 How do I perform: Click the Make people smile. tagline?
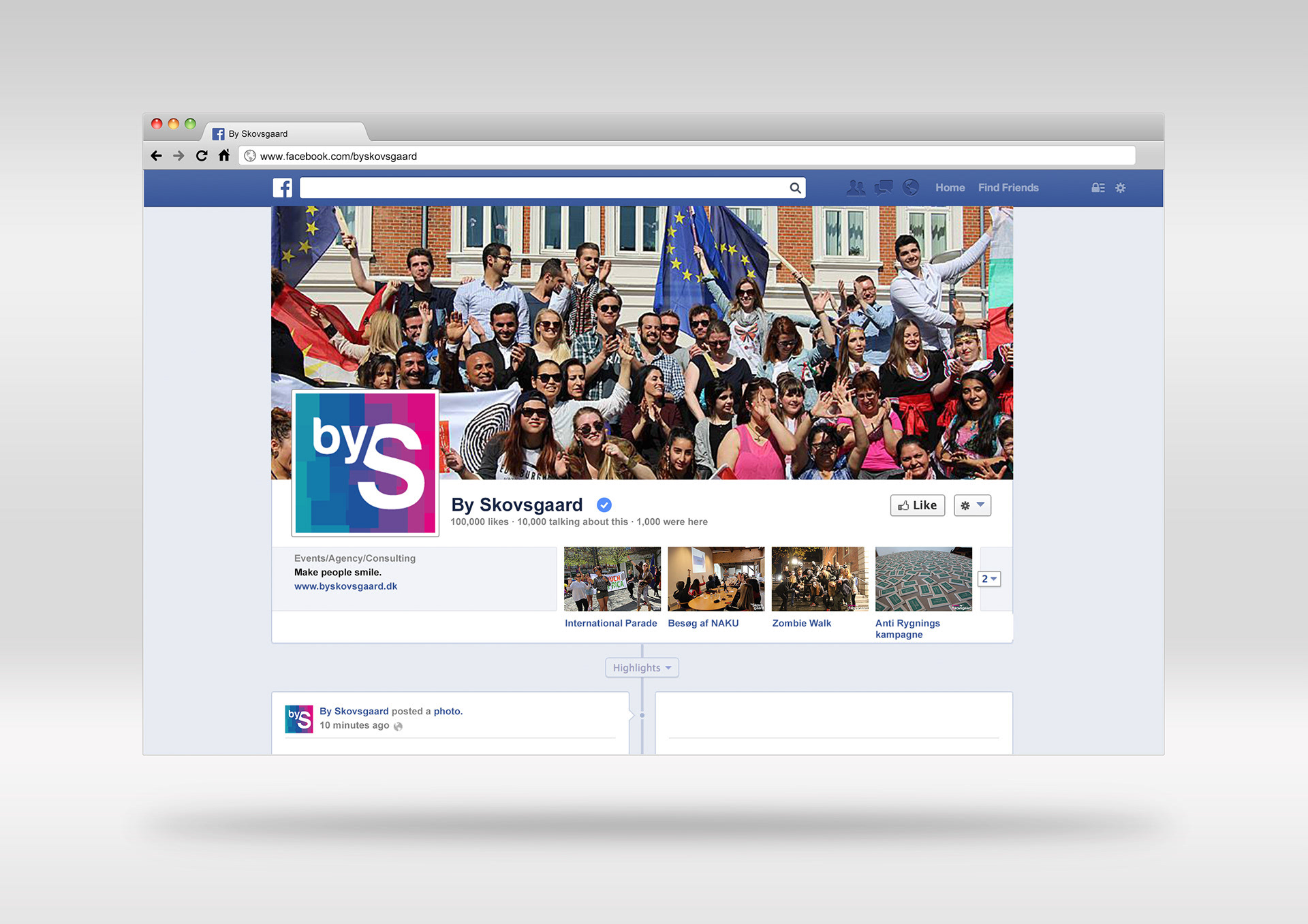pos(338,573)
